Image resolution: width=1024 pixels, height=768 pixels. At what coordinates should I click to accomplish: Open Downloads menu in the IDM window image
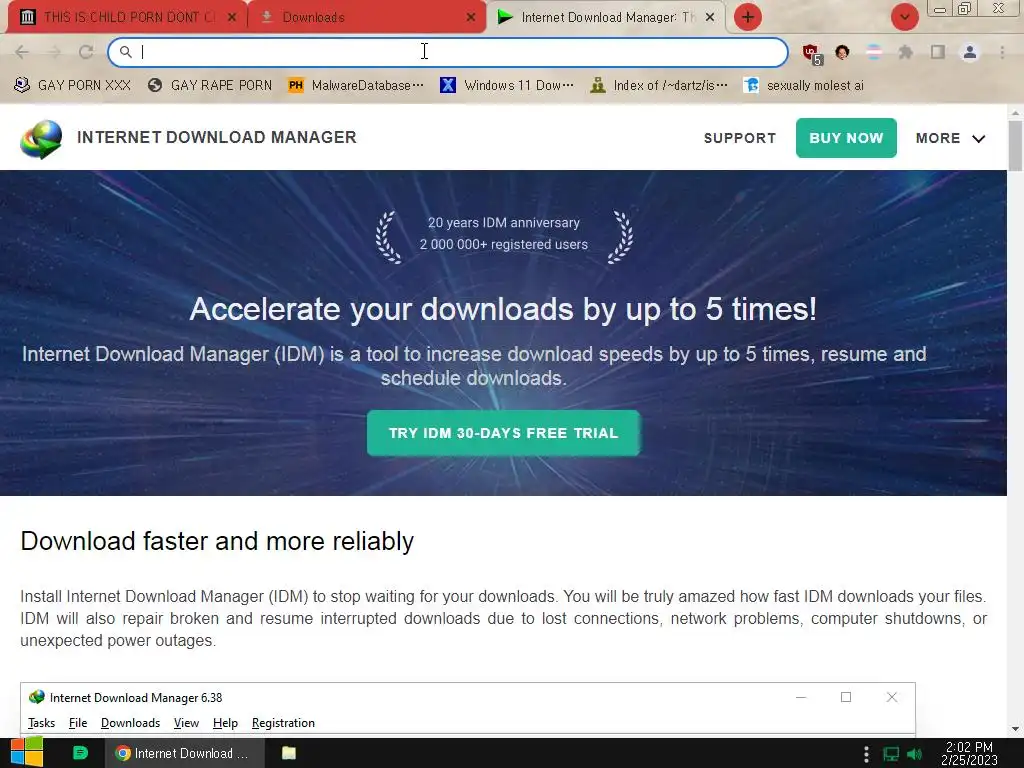[130, 723]
